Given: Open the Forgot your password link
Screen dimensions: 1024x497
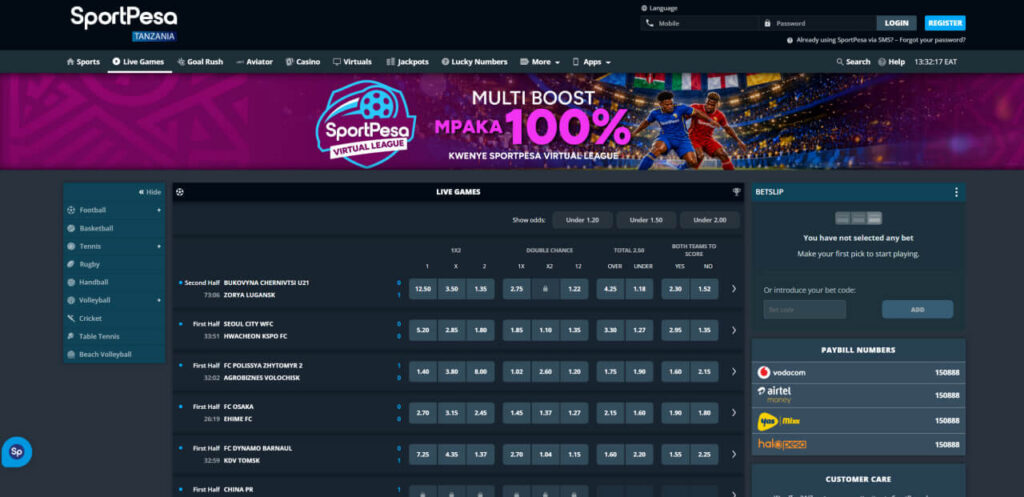Looking at the screenshot, I should (x=932, y=40).
